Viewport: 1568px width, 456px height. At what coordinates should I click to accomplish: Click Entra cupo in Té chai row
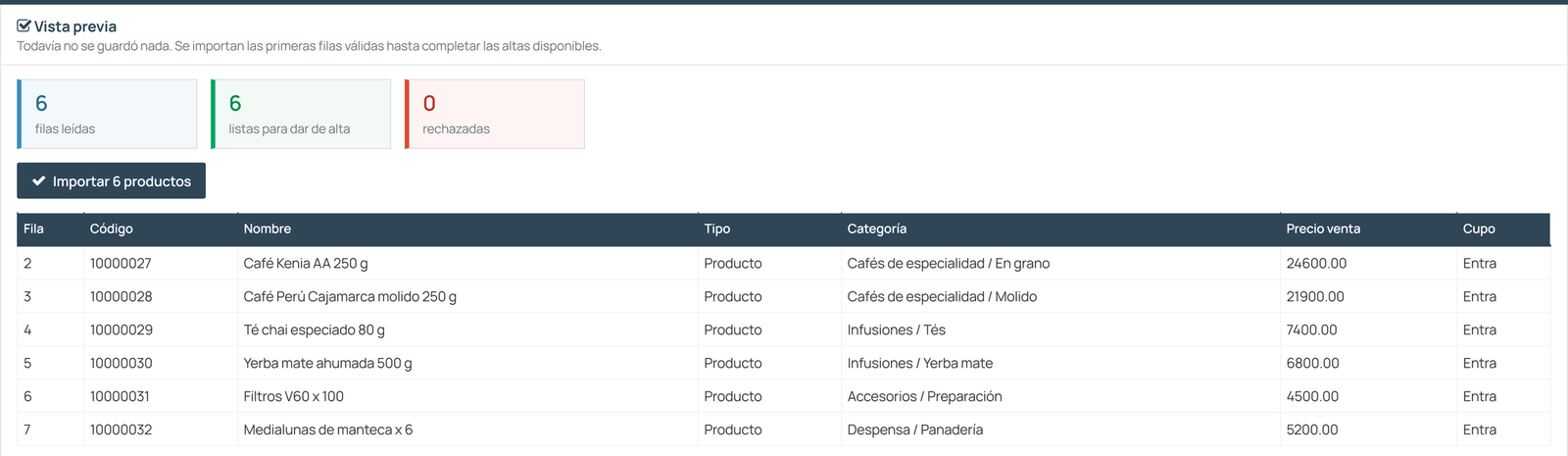(x=1480, y=329)
